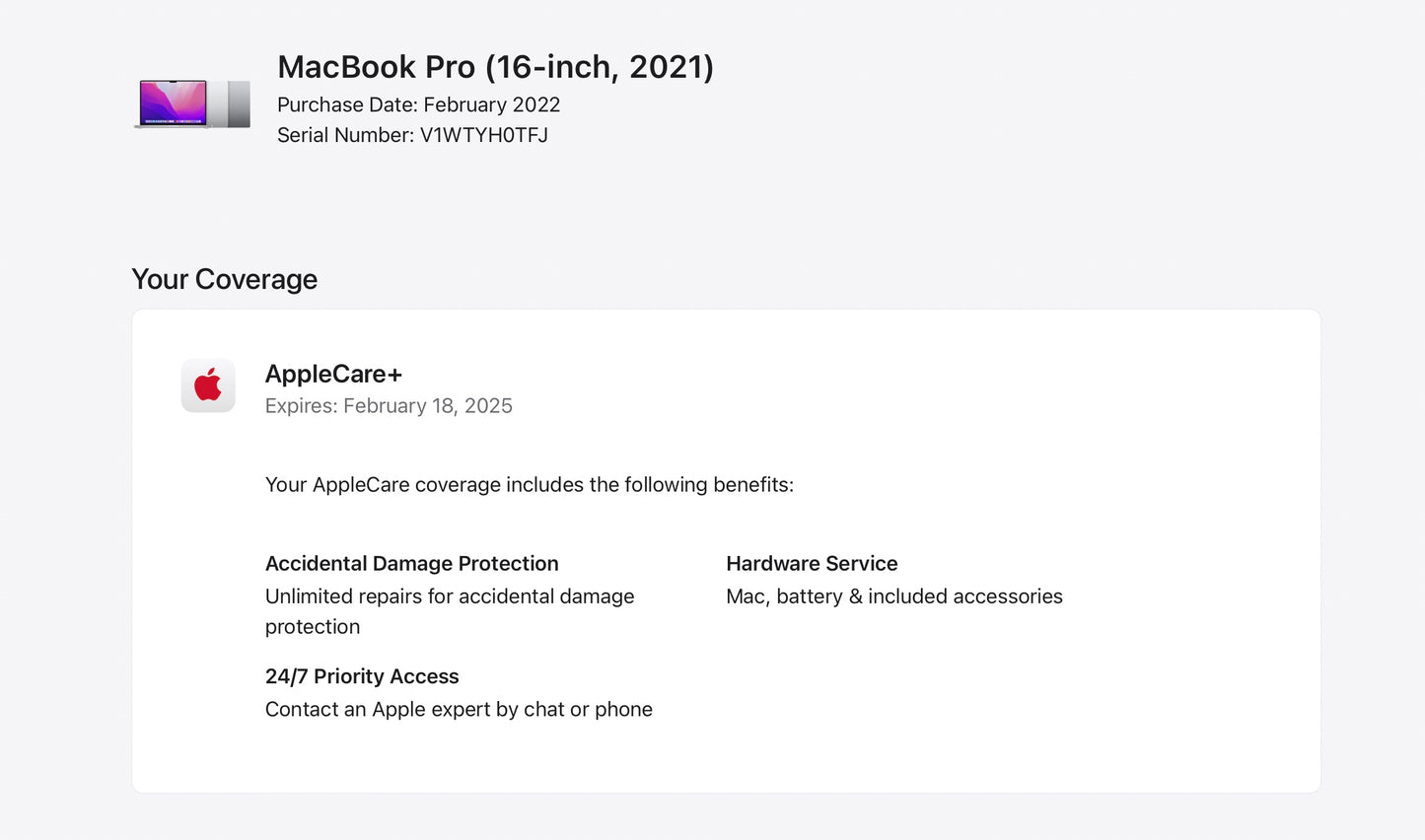Click the Your Coverage section heading
The width and height of the screenshot is (1425, 840).
(225, 279)
